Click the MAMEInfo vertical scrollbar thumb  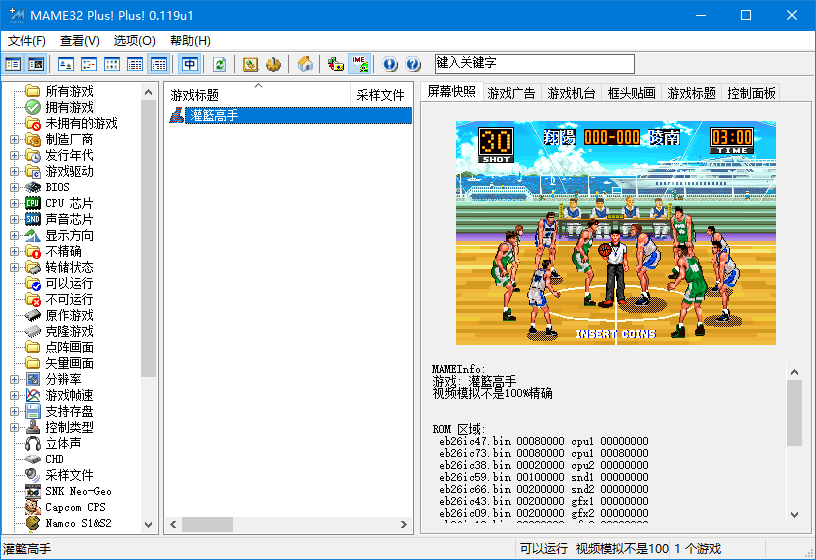point(795,412)
